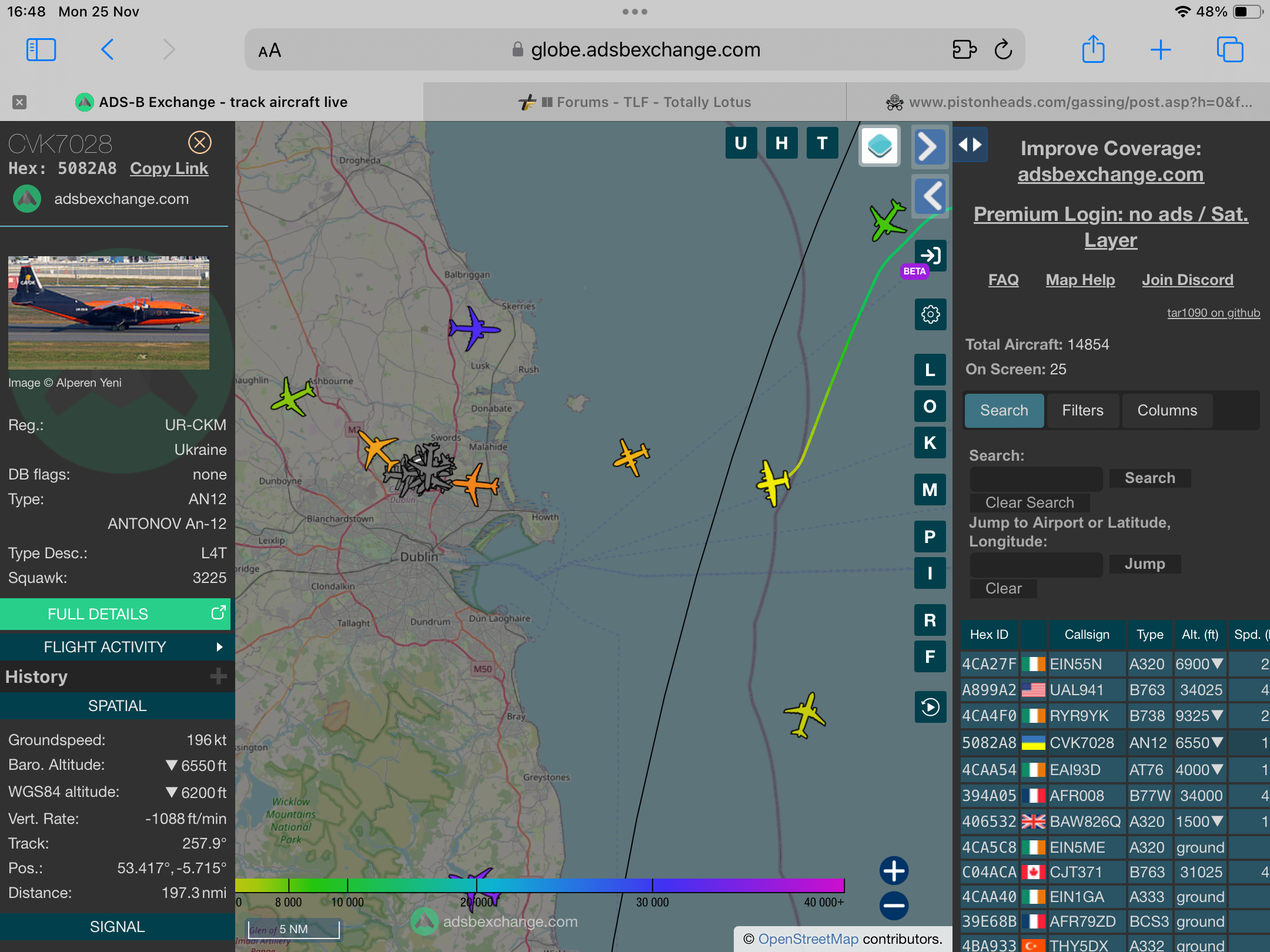Close the CVK7028 aircraft info panel
1270x952 pixels.
200,143
